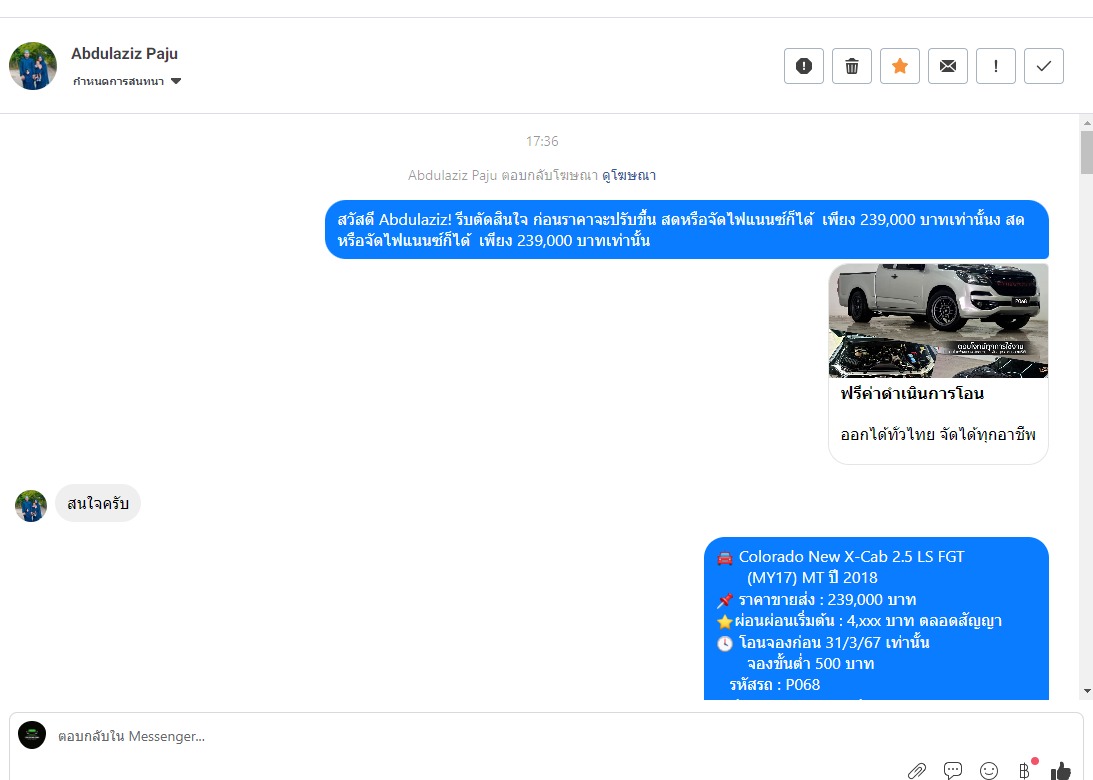
Task: Click the ฟรีค่าดำเนินการโอน ad card title
Action: 912,394
